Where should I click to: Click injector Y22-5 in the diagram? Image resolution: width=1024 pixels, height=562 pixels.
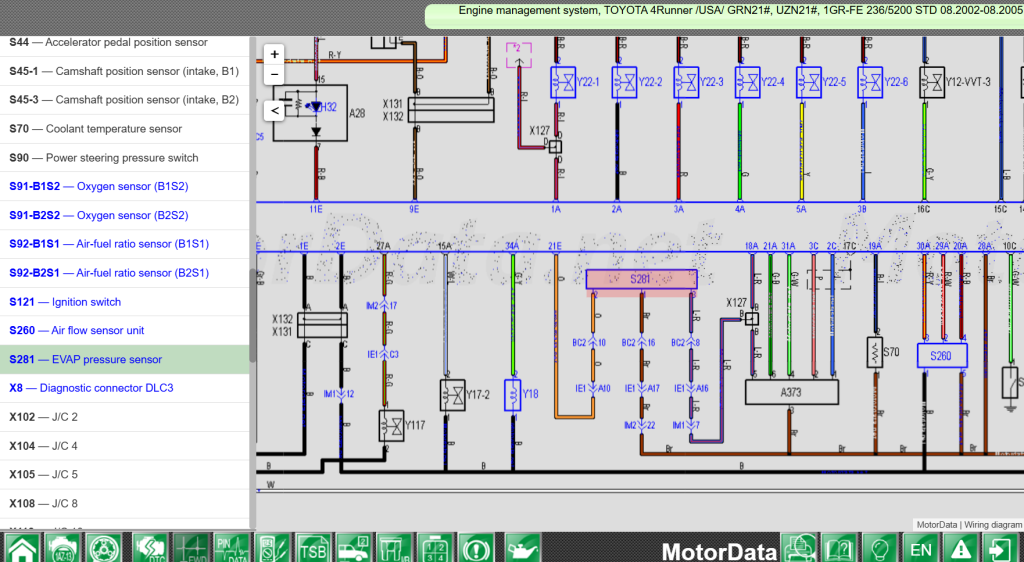[x=808, y=82]
